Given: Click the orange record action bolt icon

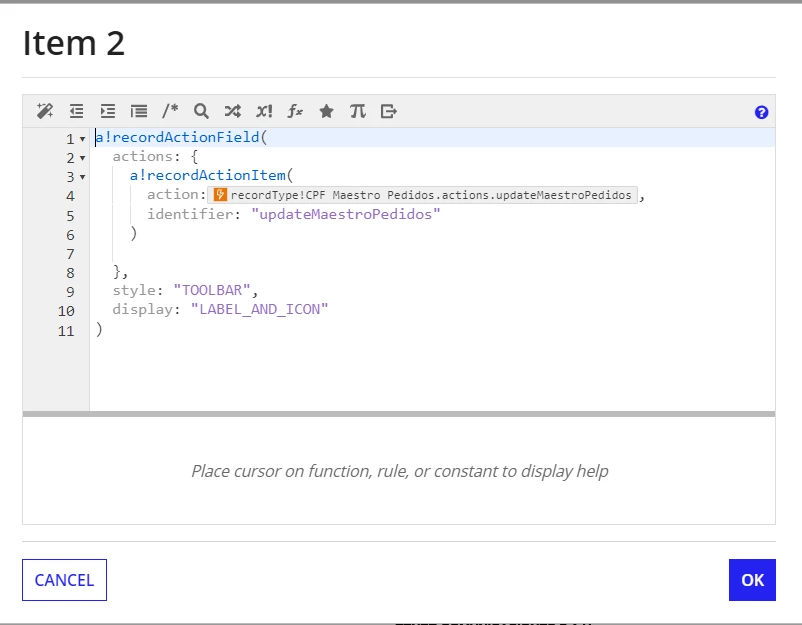Looking at the screenshot, I should pyautogui.click(x=220, y=195).
